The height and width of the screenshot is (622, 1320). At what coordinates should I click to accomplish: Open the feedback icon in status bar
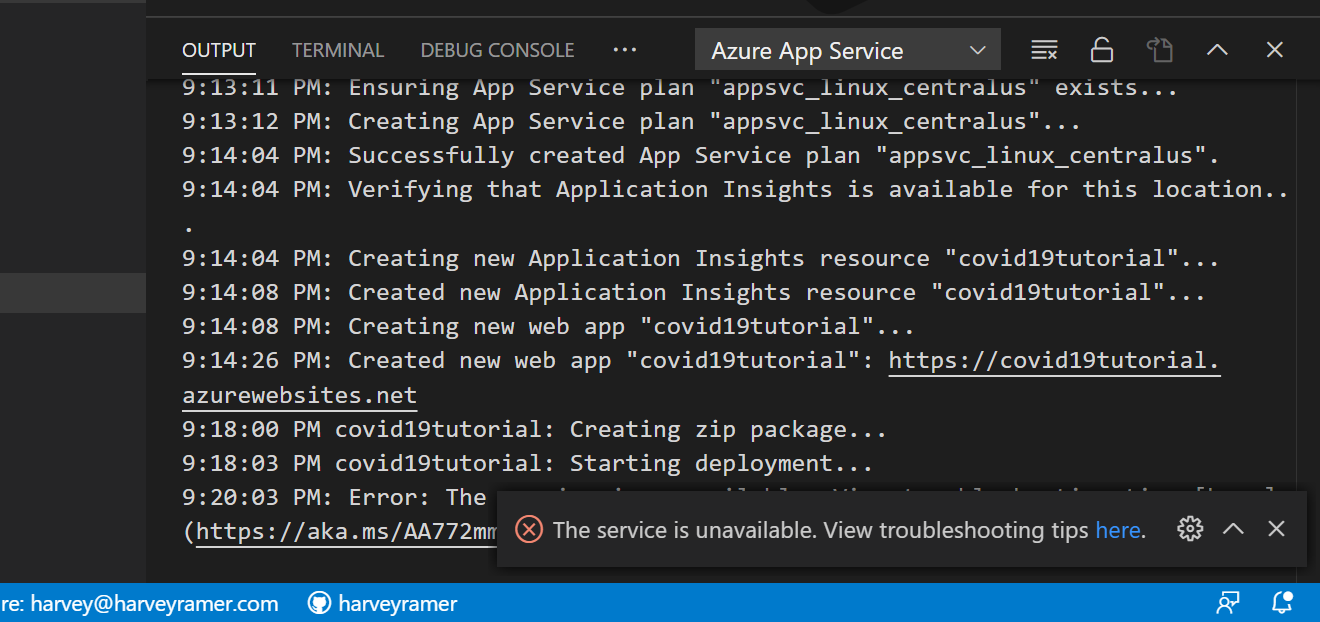tap(1227, 603)
